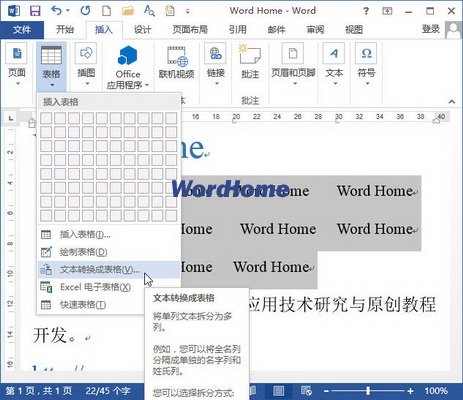Redo with the repeat arrow icon
463x400 pixels.
[x=85, y=11]
